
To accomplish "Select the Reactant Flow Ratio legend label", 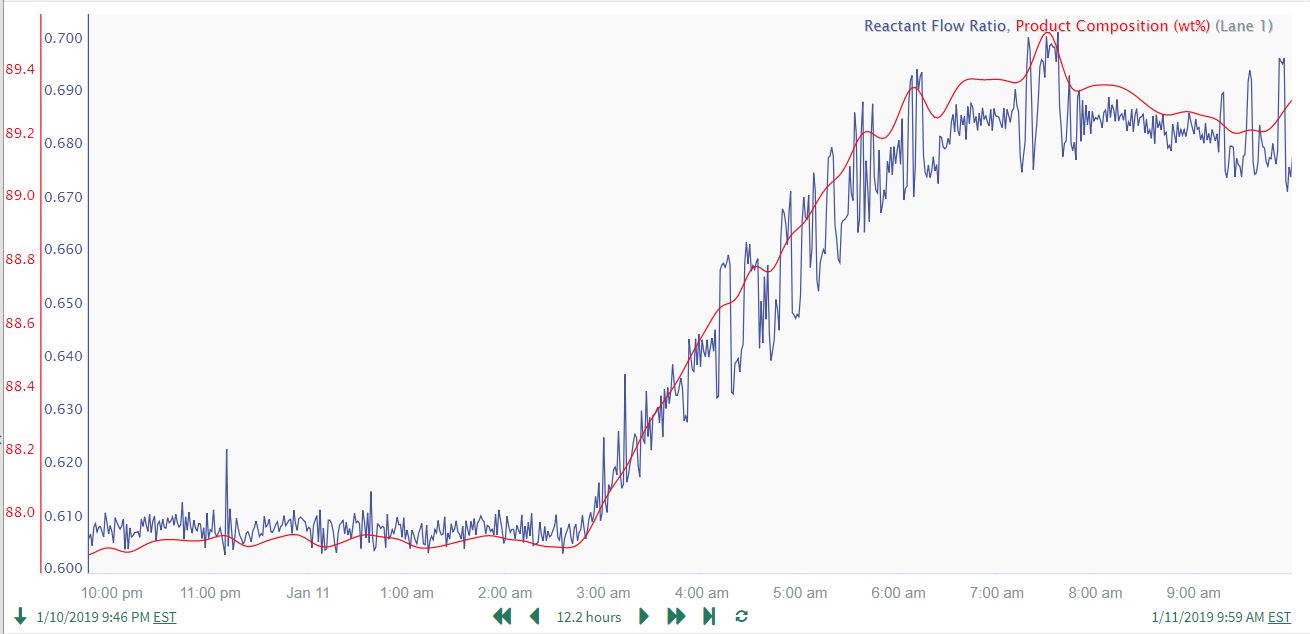I will 936,26.
